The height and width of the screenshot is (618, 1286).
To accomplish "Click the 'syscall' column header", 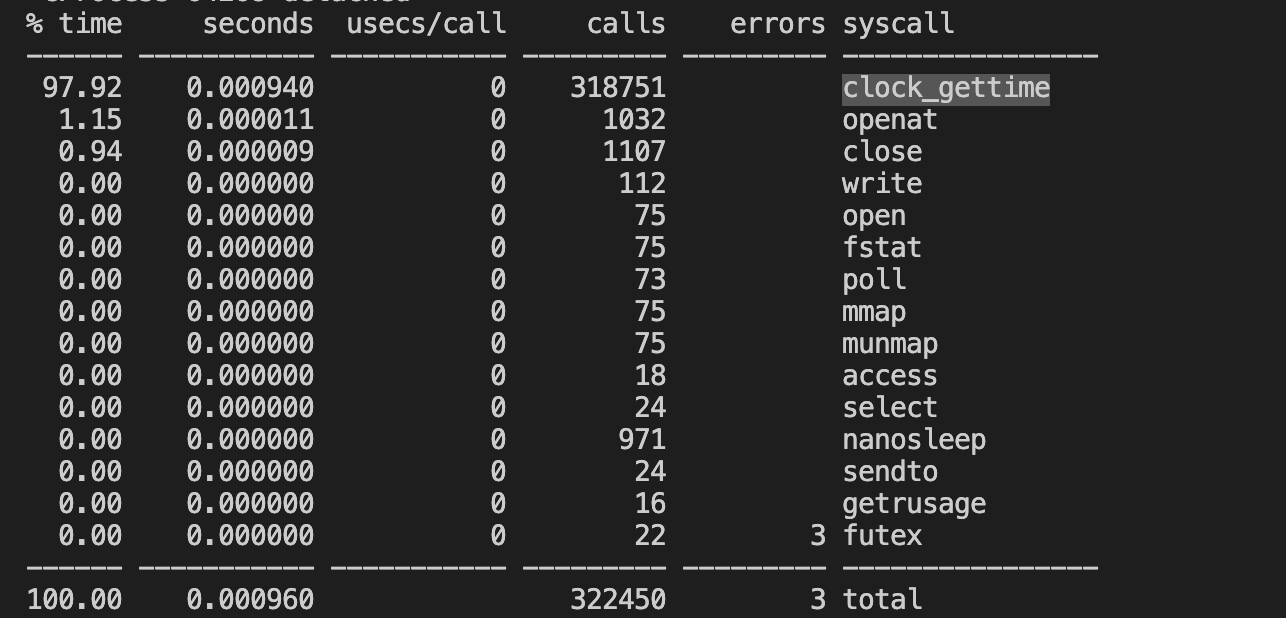I will click(x=898, y=24).
